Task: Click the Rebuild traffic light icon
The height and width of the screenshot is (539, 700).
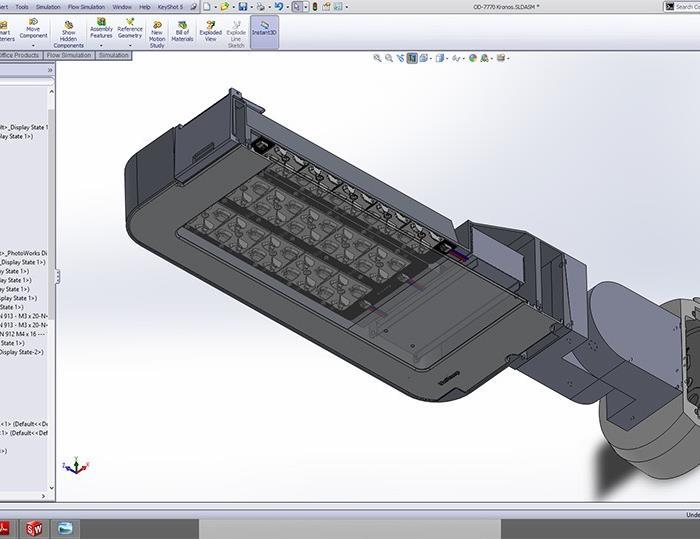Action: [315, 7]
